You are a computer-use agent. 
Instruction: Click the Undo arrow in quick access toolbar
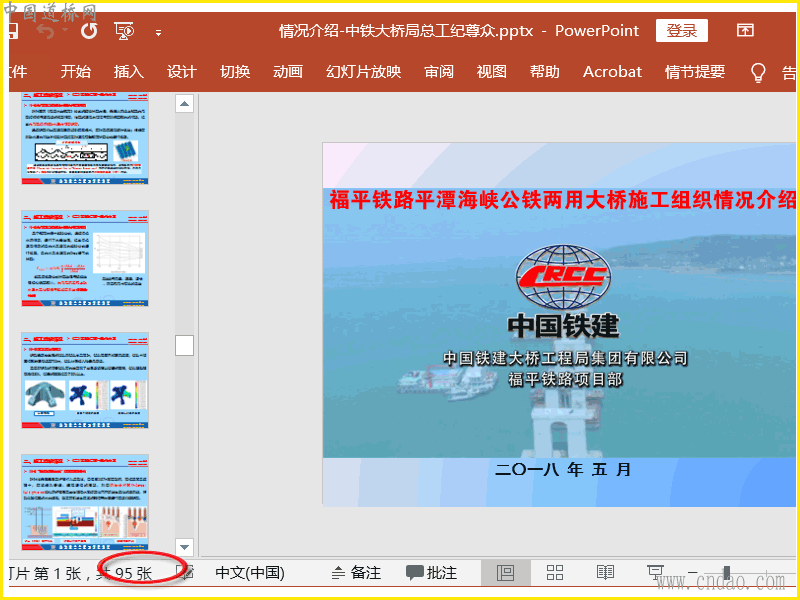coord(46,31)
